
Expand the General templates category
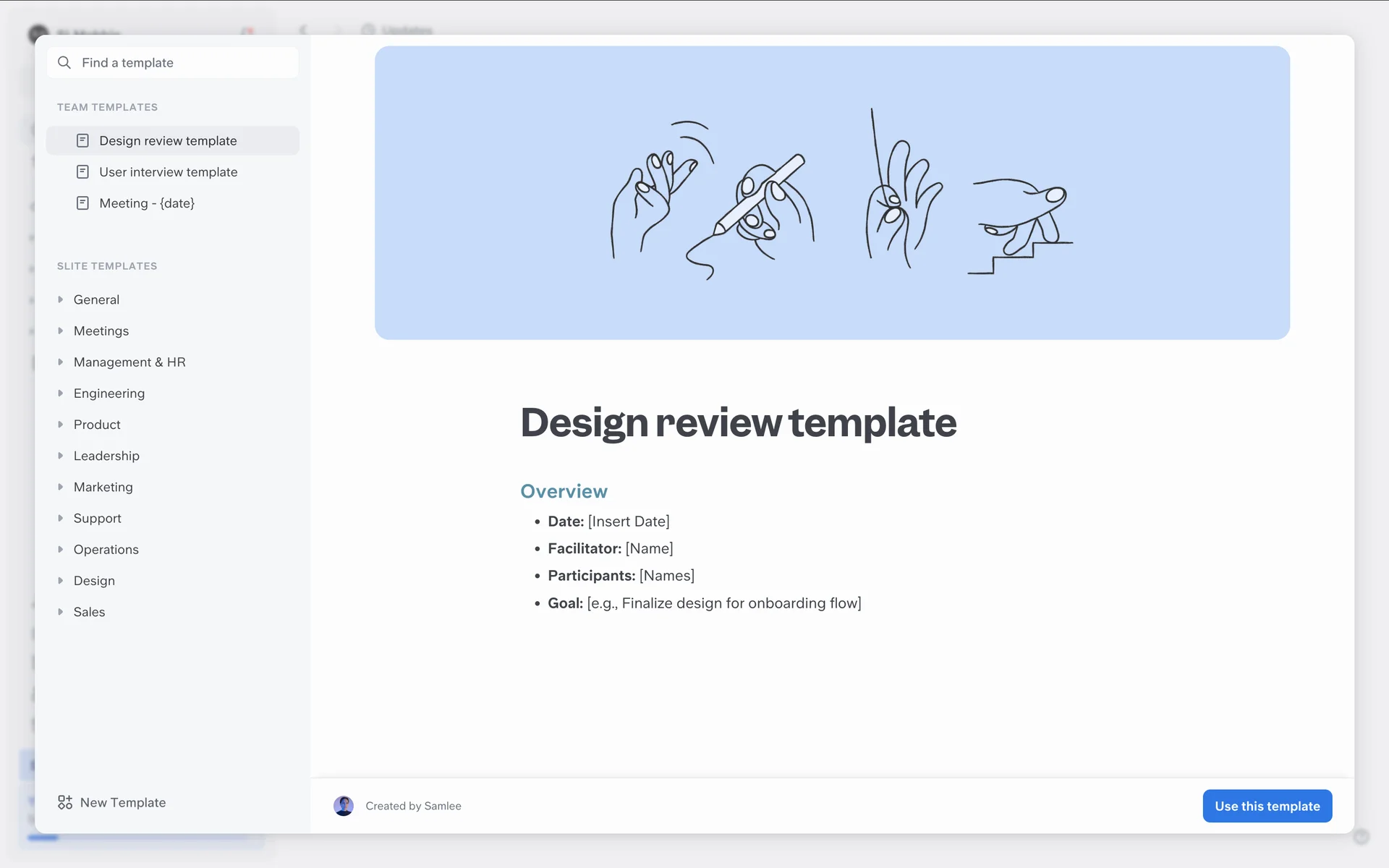(61, 299)
